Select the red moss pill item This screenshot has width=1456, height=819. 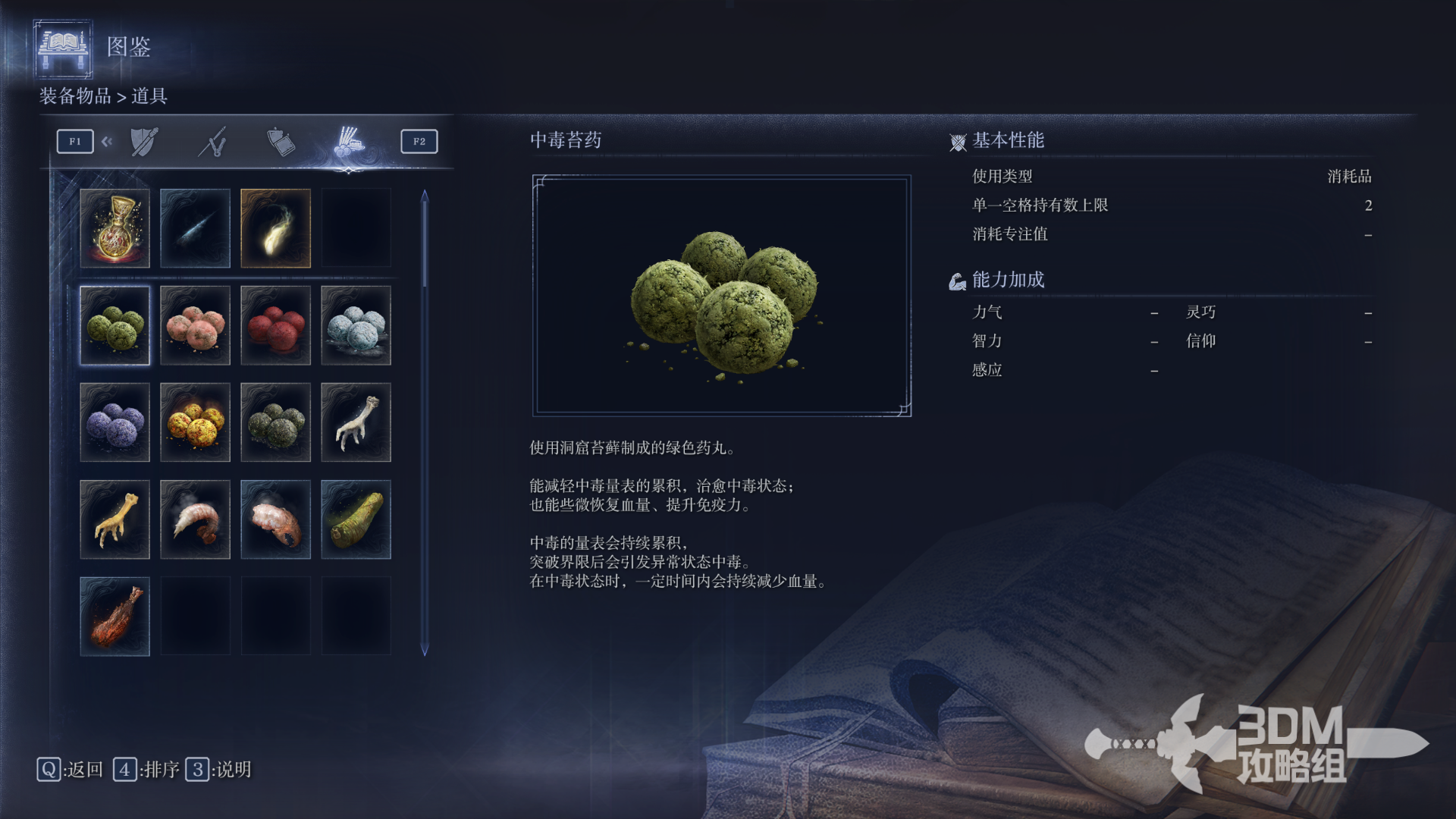tap(275, 325)
